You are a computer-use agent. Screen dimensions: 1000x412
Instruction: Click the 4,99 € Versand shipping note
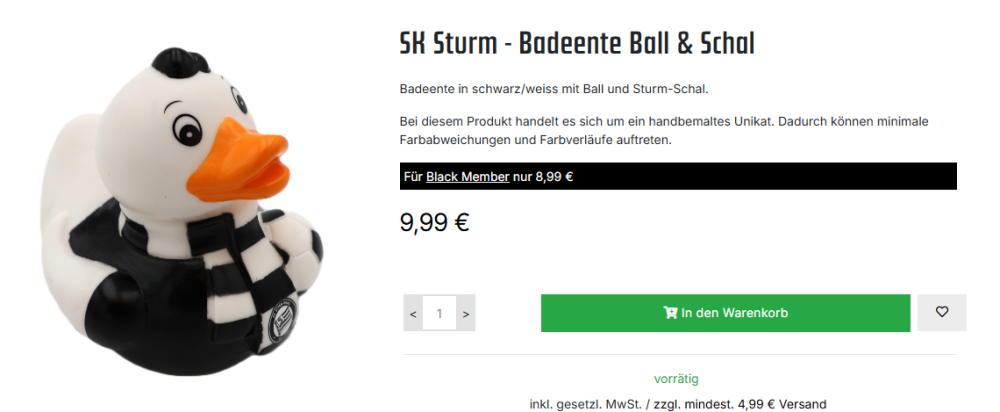pyautogui.click(x=782, y=404)
